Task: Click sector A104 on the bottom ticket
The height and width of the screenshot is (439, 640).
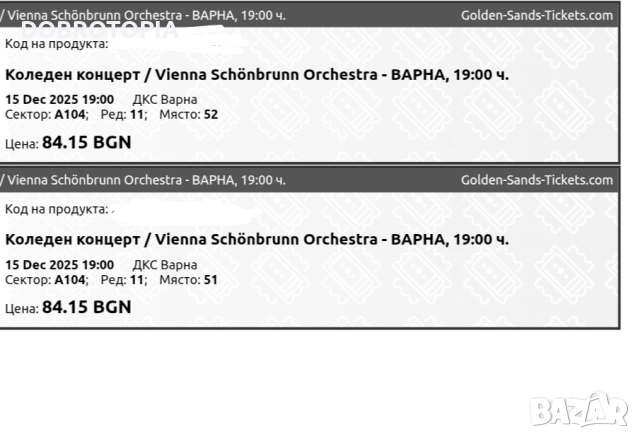Action: point(70,279)
